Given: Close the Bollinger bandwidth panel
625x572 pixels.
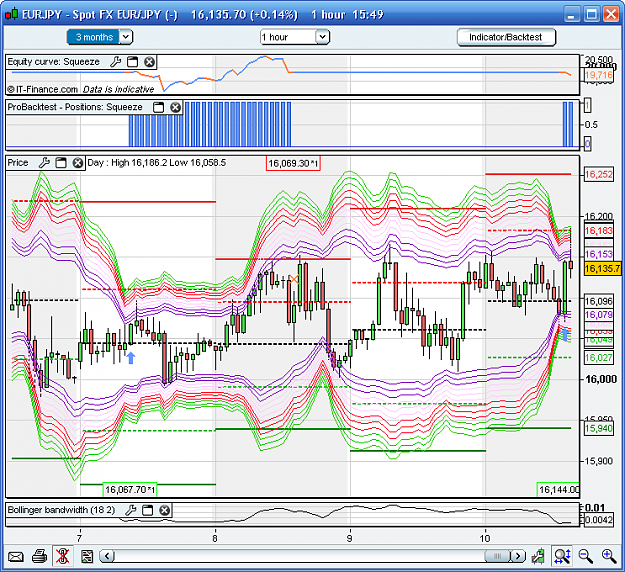Looking at the screenshot, I should click(x=165, y=510).
